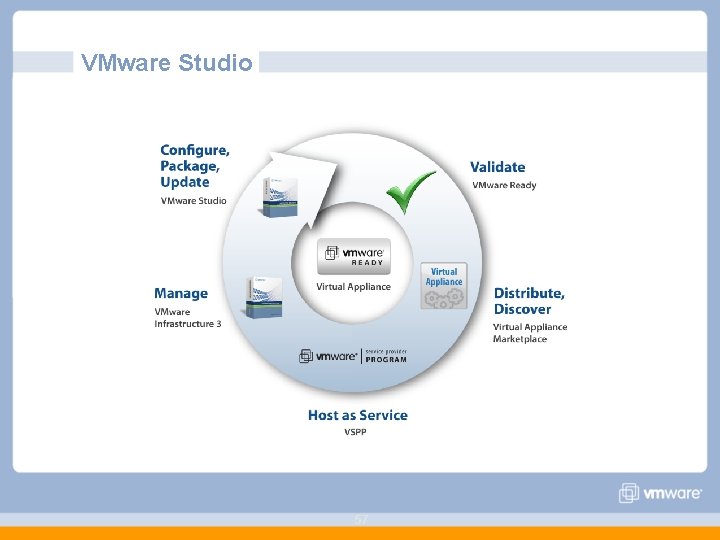This screenshot has width=720, height=540.
Task: Click the 'Validate' heading
Action: click(x=498, y=167)
